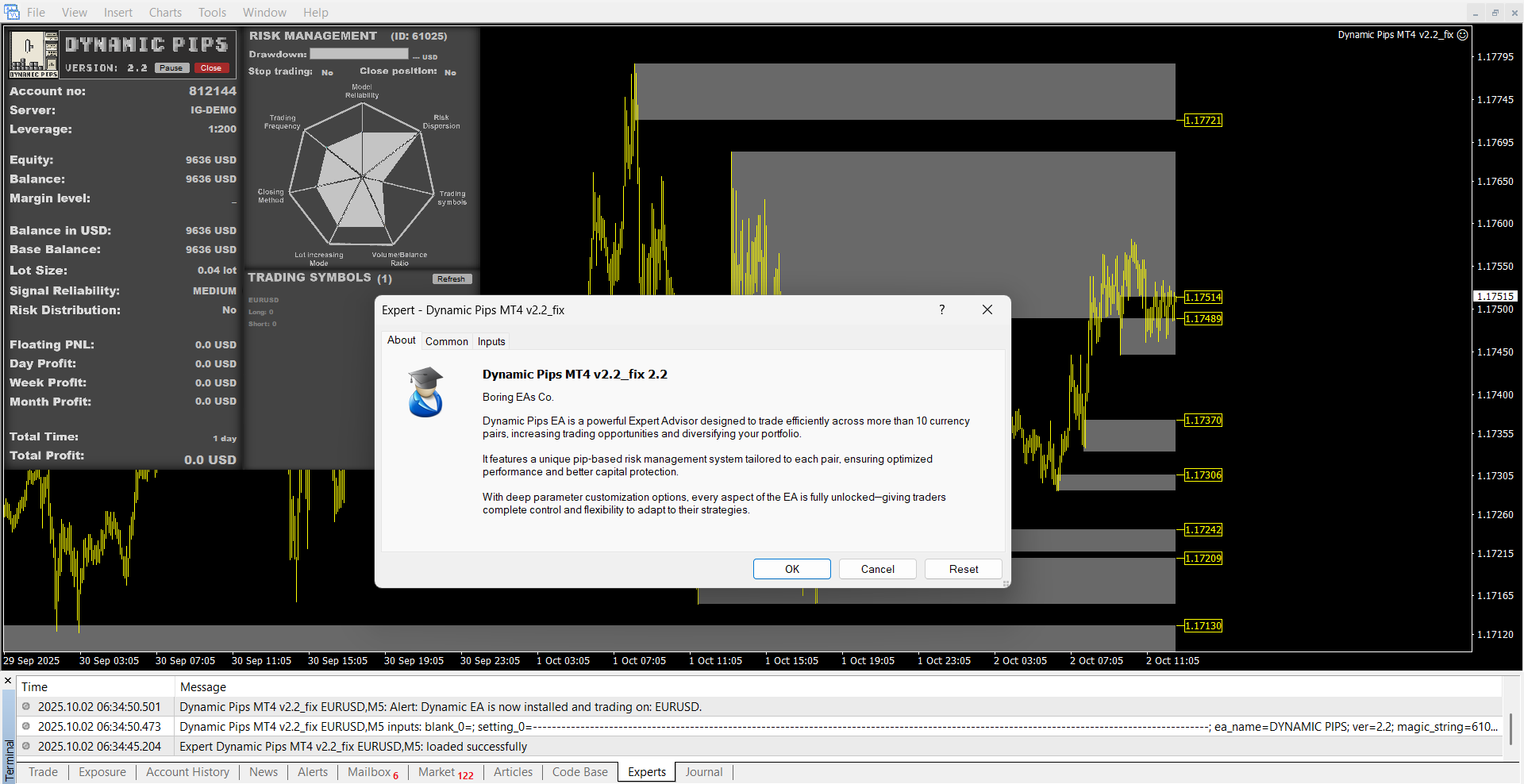
Task: Open the Journal tab in Terminal
Action: pyautogui.click(x=704, y=772)
